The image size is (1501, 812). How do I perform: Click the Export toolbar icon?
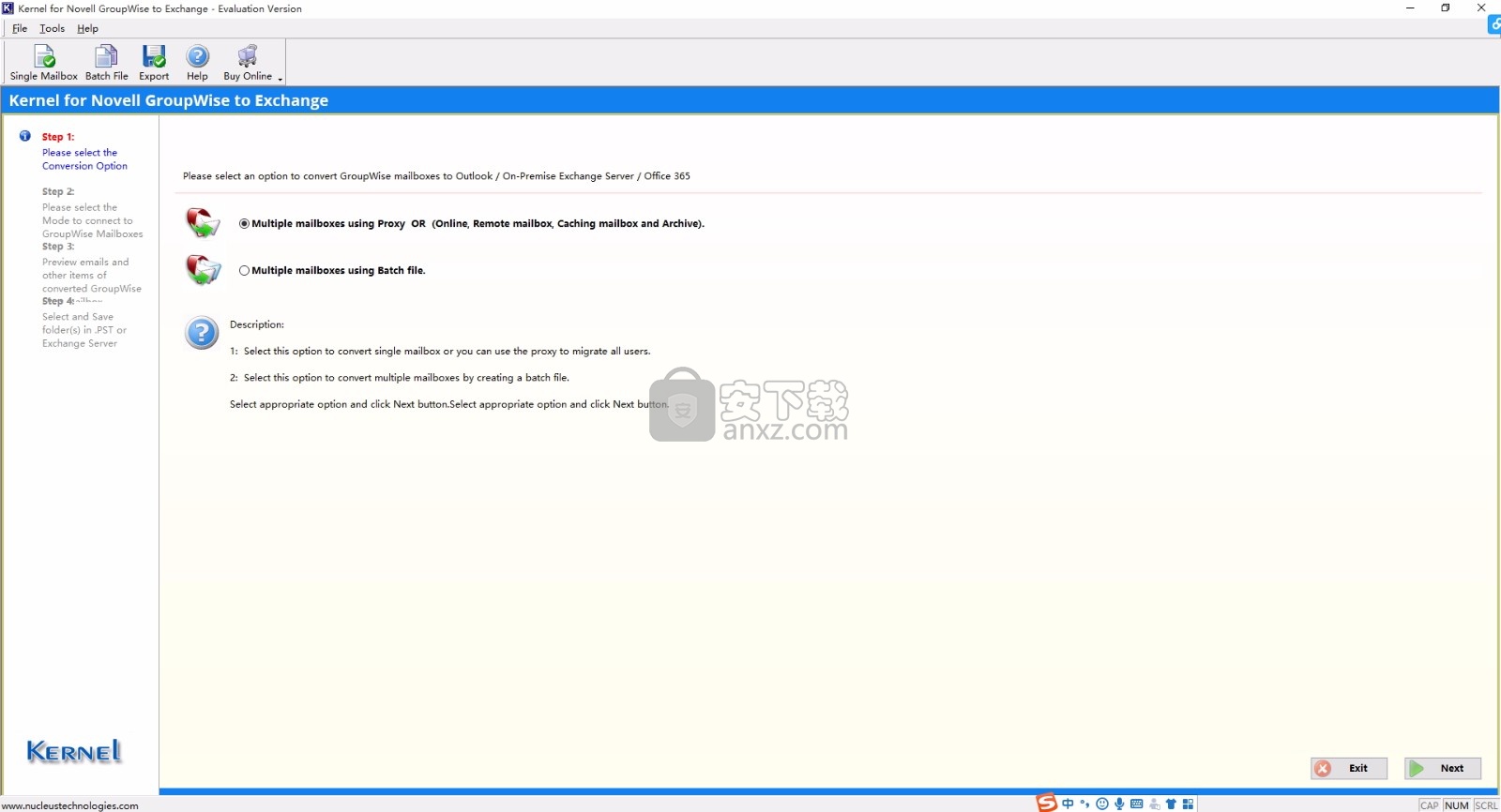tap(154, 56)
